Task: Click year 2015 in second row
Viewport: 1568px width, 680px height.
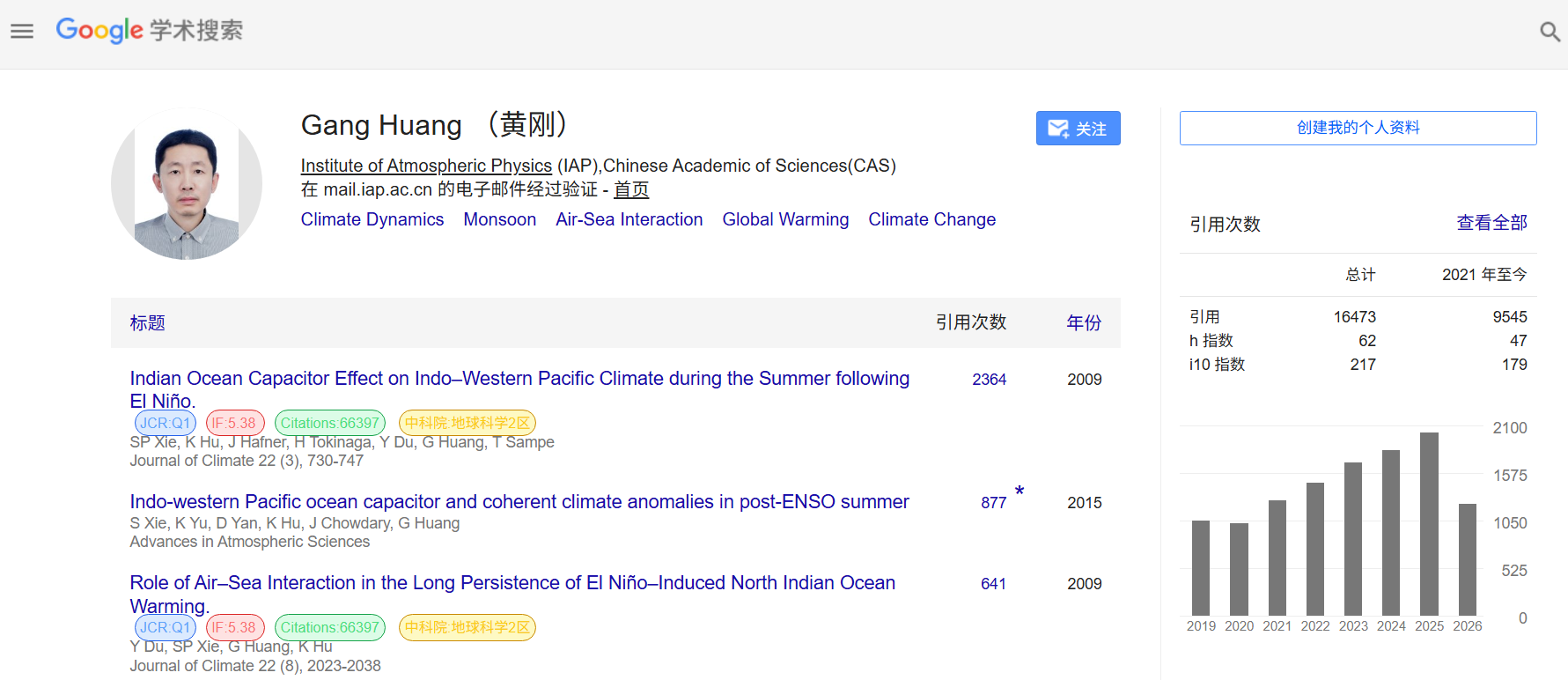Action: [1085, 503]
